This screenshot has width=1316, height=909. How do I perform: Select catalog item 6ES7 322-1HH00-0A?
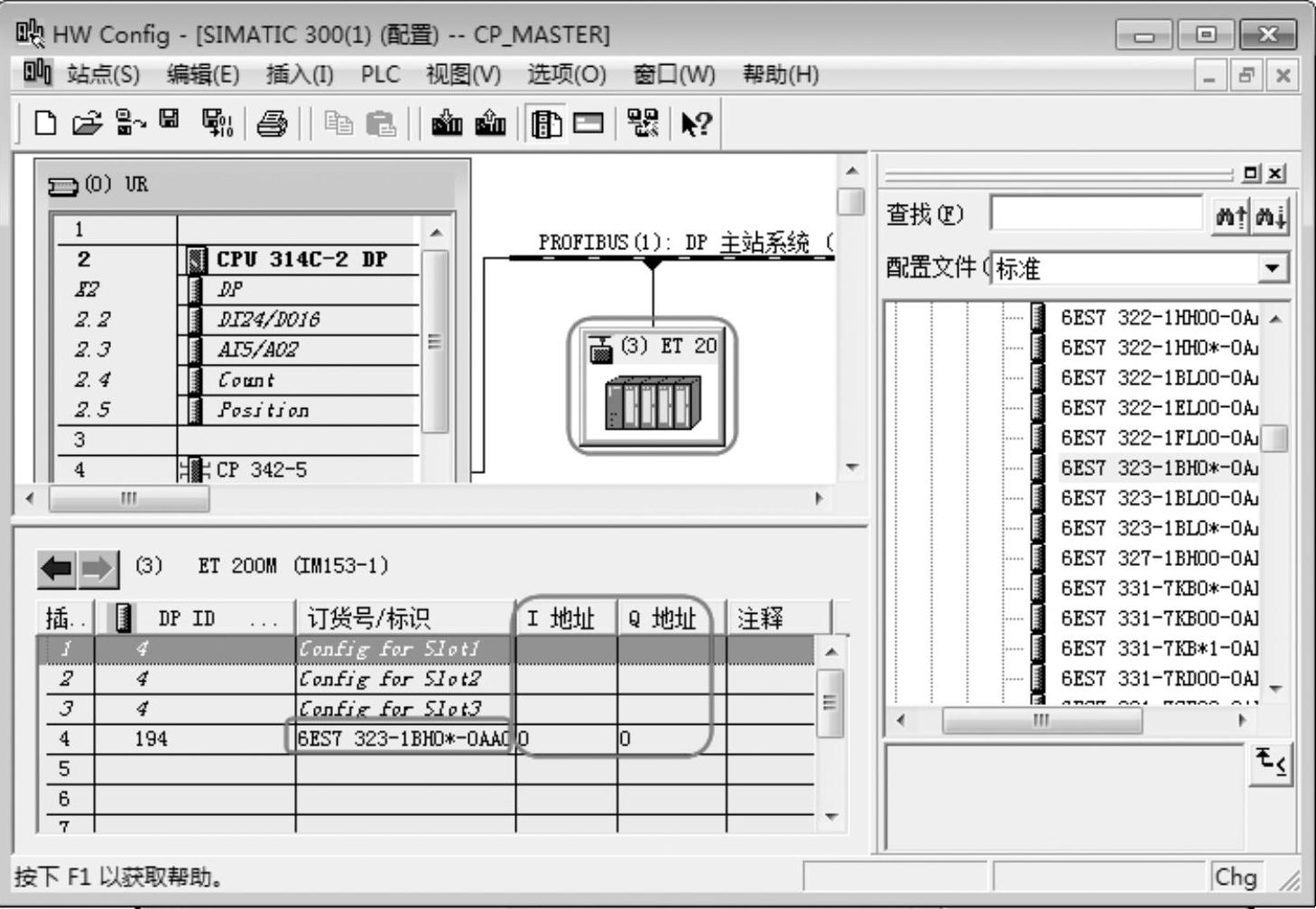coord(1159,318)
